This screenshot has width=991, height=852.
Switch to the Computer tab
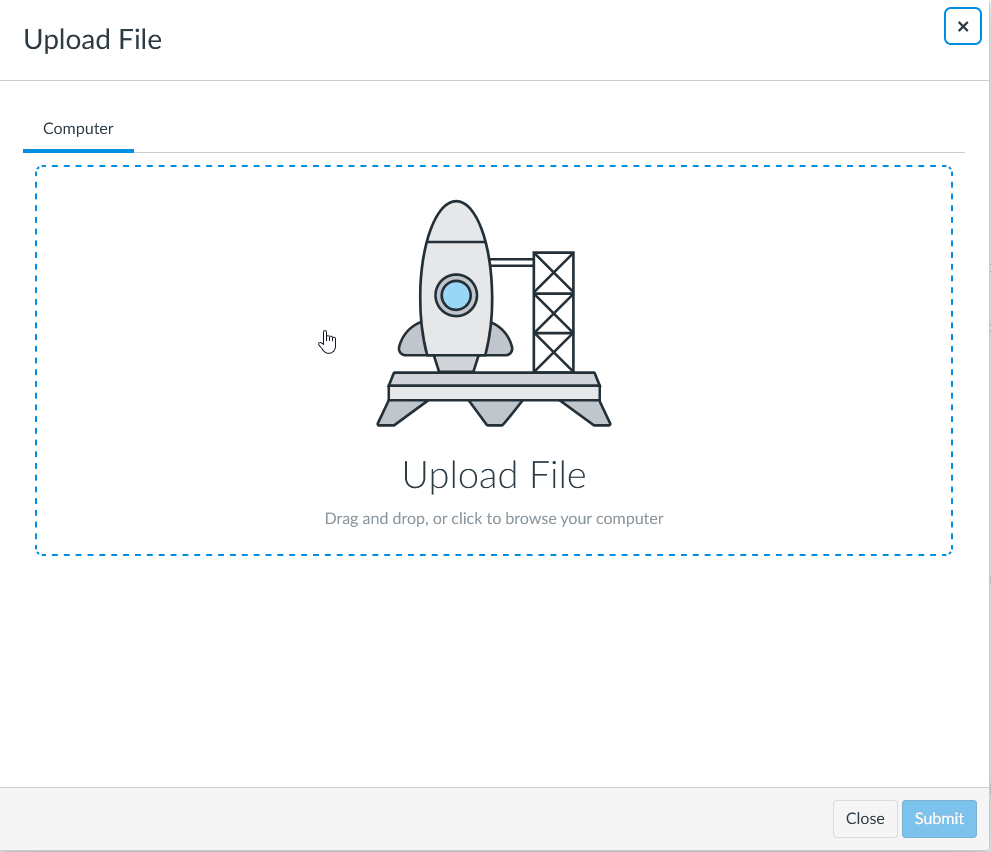[x=78, y=129]
